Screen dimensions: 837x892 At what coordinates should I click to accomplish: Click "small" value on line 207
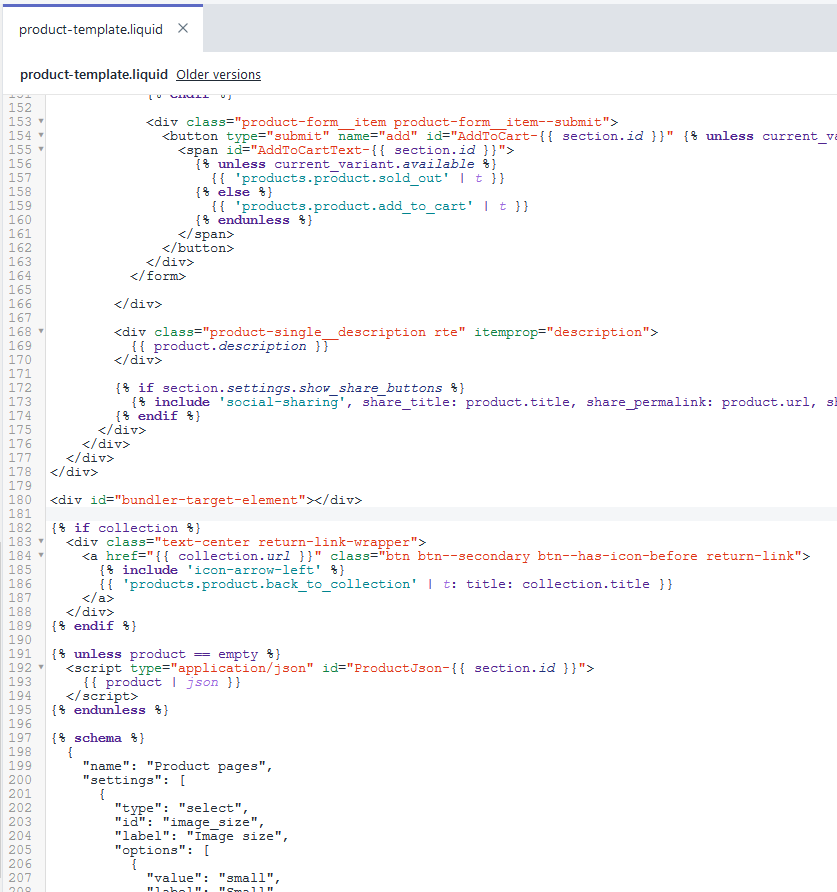[246, 878]
